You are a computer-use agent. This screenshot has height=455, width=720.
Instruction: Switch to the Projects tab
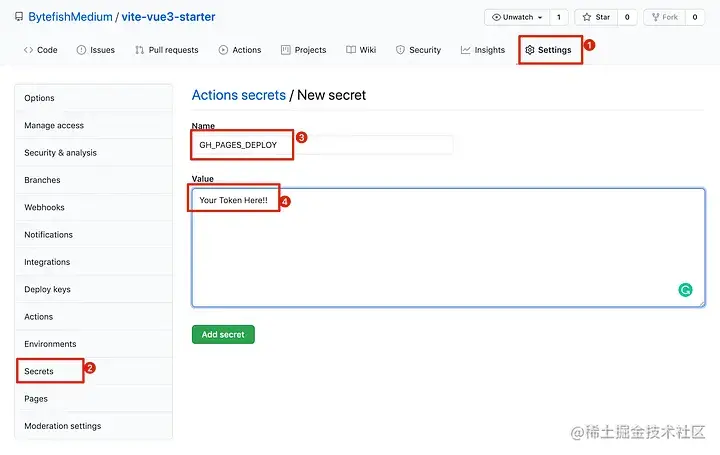point(304,50)
